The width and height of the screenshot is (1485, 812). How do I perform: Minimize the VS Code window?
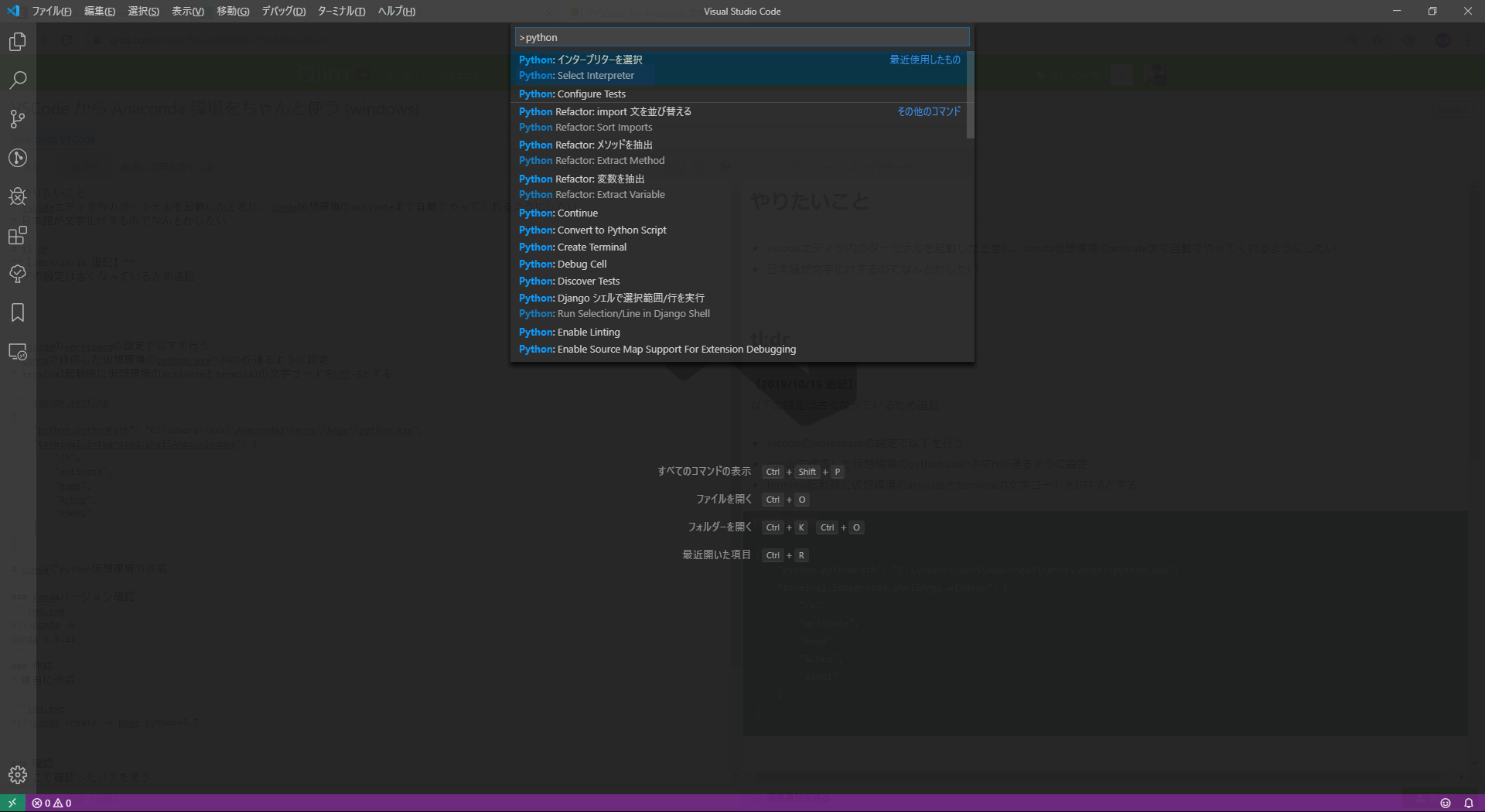point(1396,11)
